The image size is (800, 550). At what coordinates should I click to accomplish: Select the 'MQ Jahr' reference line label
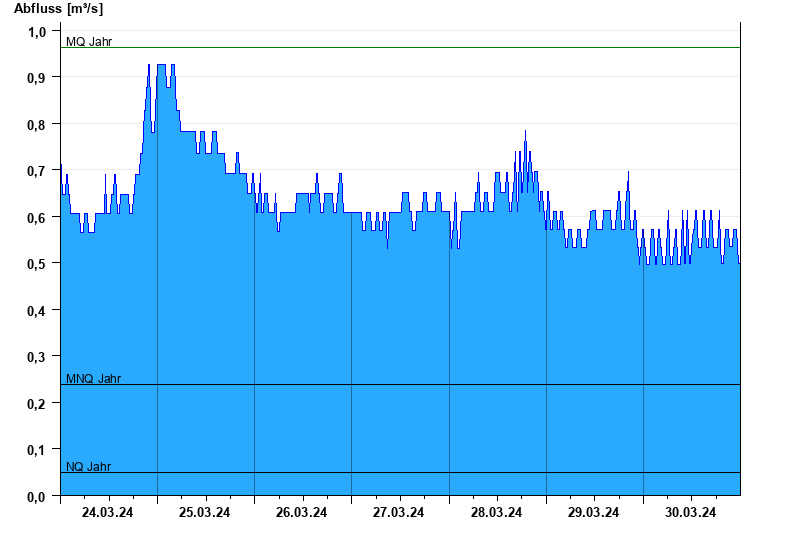tap(89, 42)
